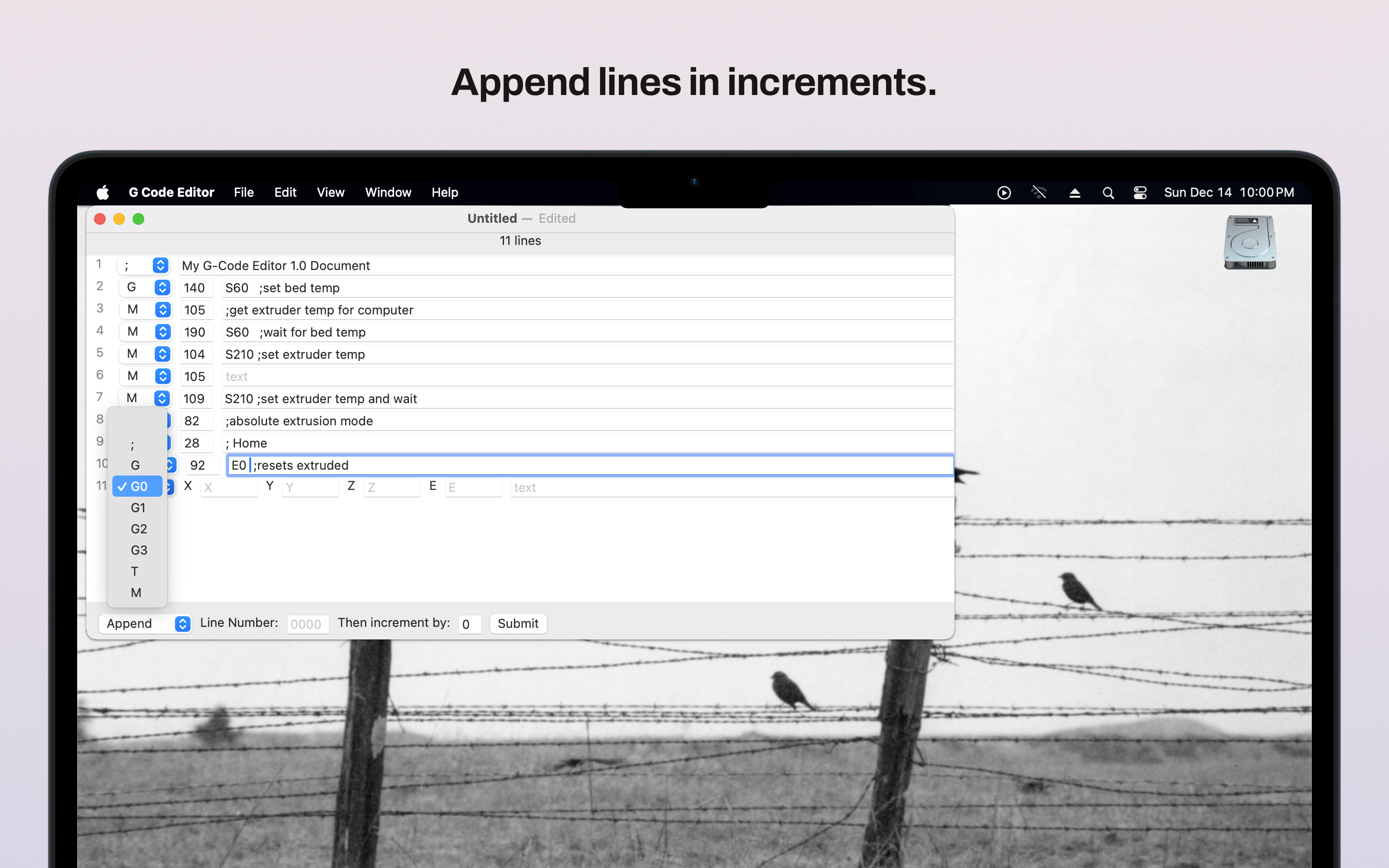The image size is (1389, 868).
Task: Choose G in the command popup list
Action: [137, 465]
